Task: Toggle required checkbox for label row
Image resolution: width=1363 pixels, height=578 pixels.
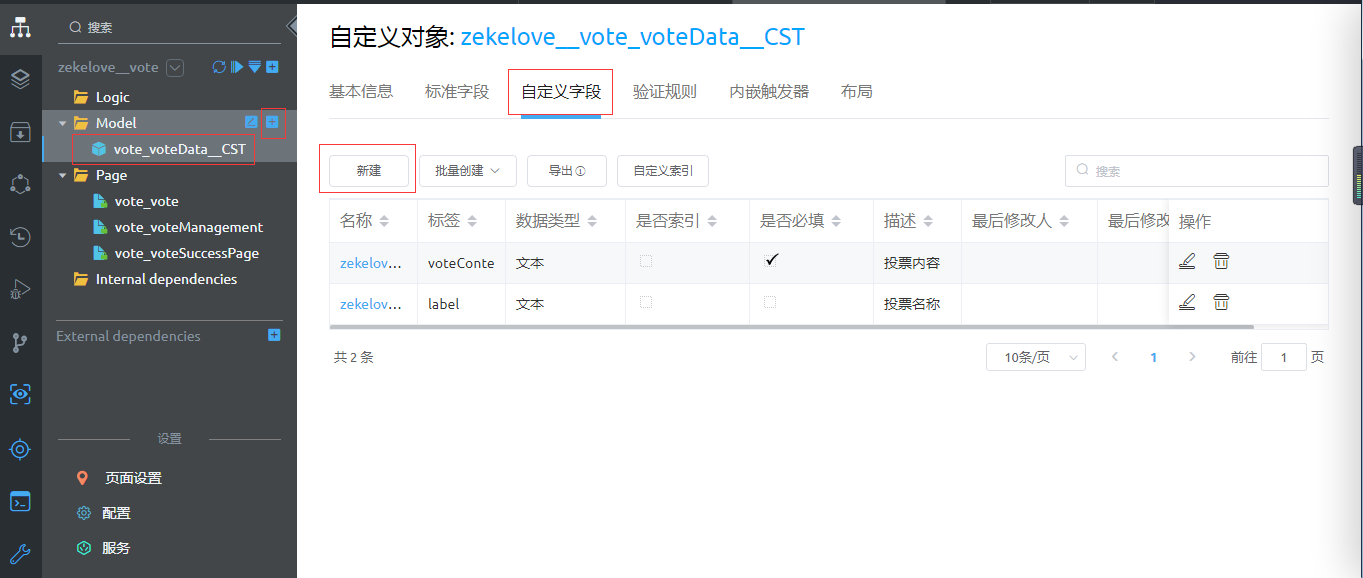Action: pos(769,302)
